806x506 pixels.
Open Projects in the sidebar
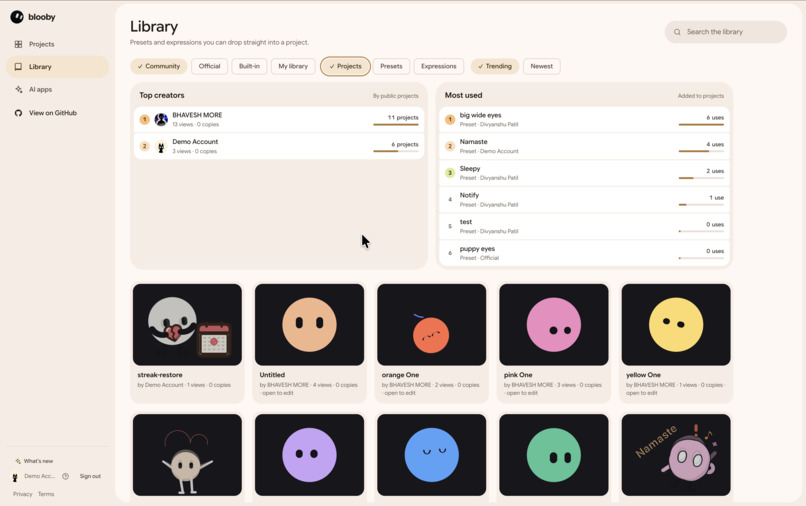(x=58, y=44)
